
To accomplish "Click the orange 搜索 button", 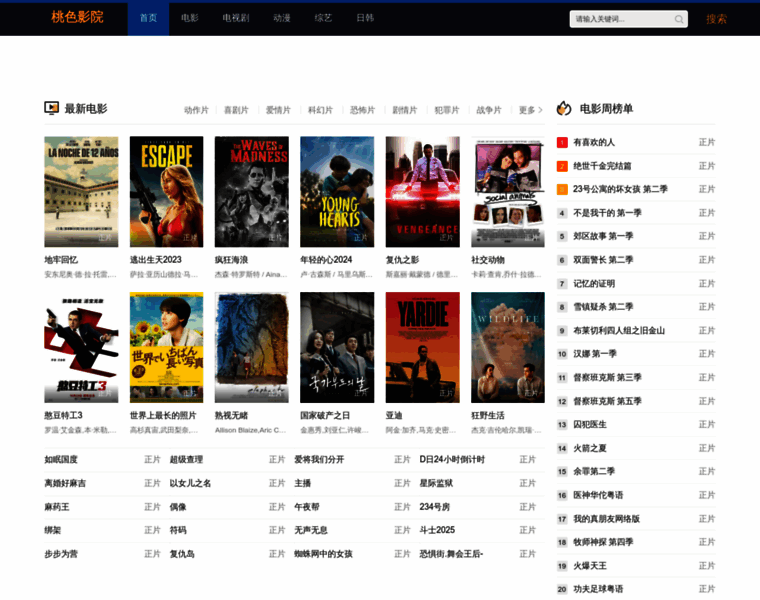I will pyautogui.click(x=716, y=19).
